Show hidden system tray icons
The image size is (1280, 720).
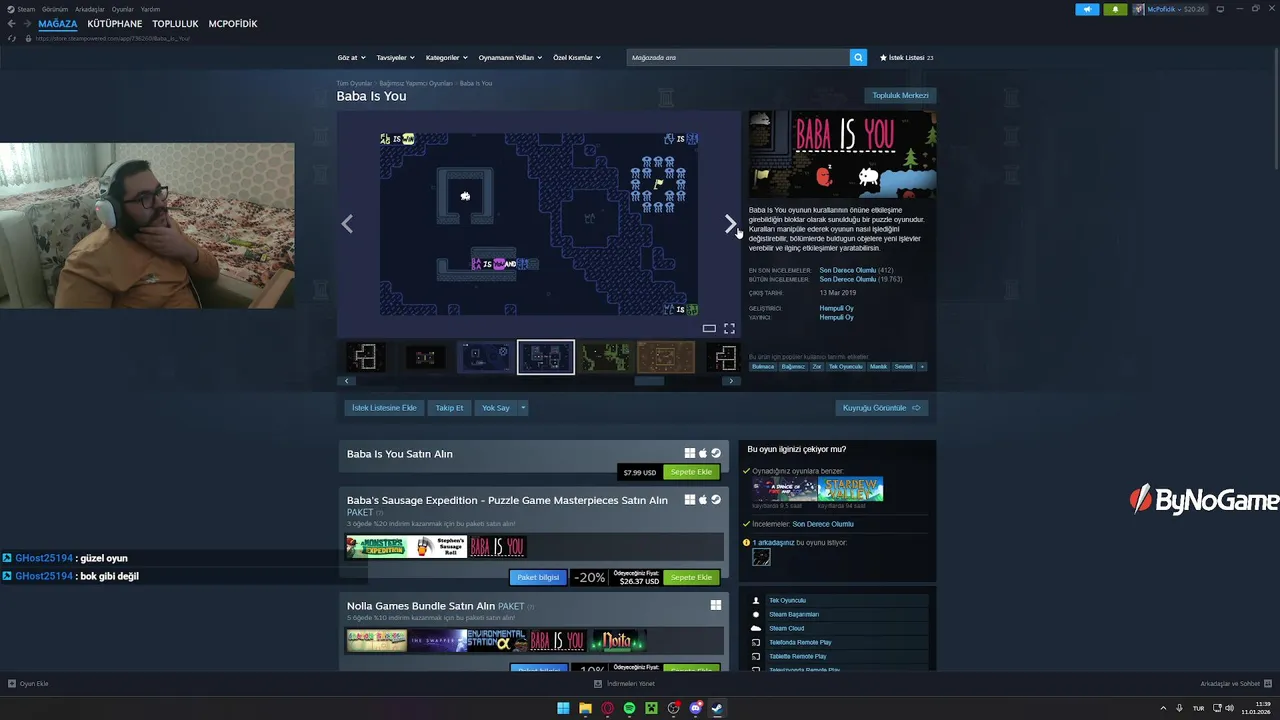pos(1163,708)
